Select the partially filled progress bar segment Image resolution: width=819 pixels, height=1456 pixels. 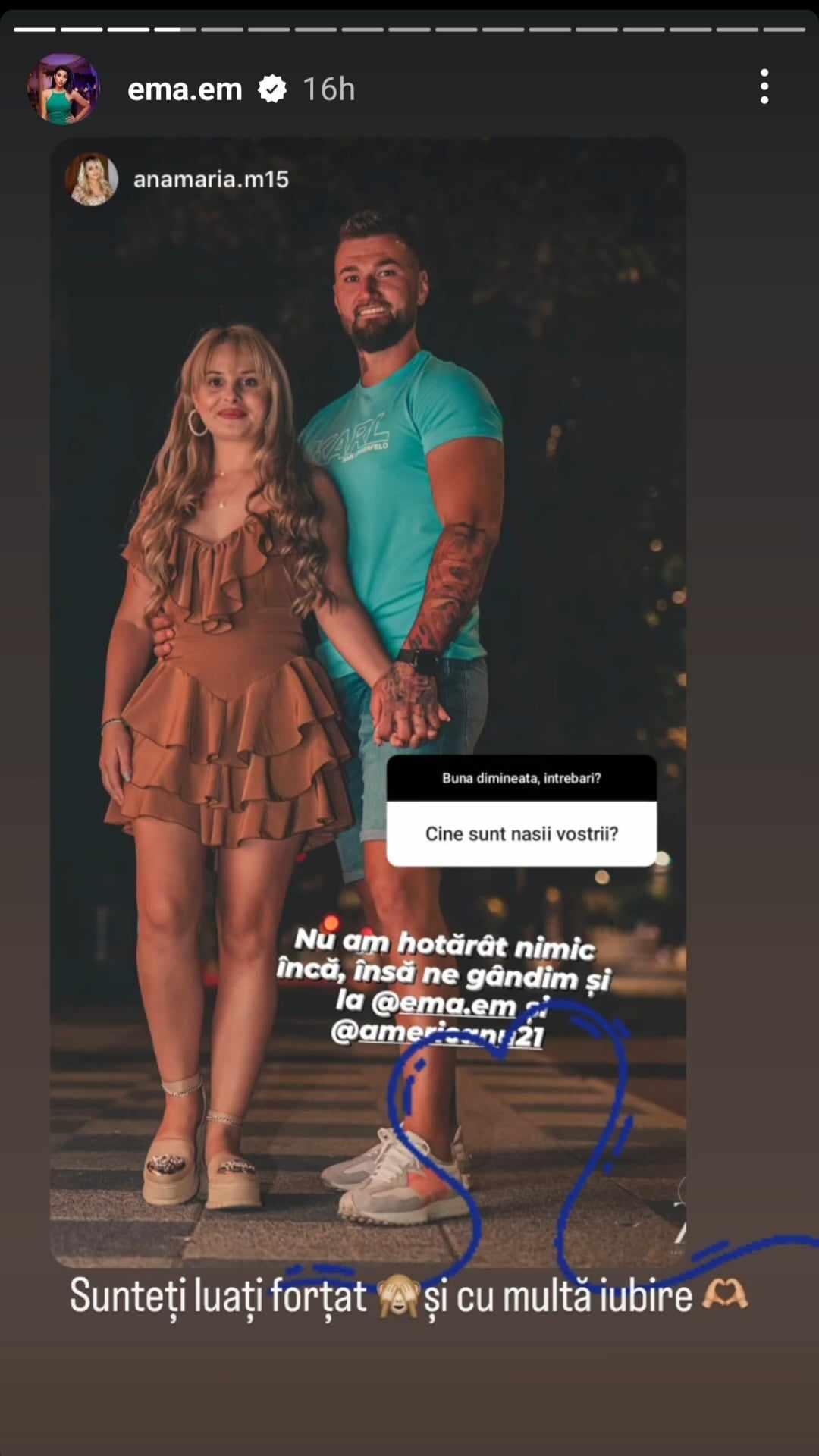[176, 30]
